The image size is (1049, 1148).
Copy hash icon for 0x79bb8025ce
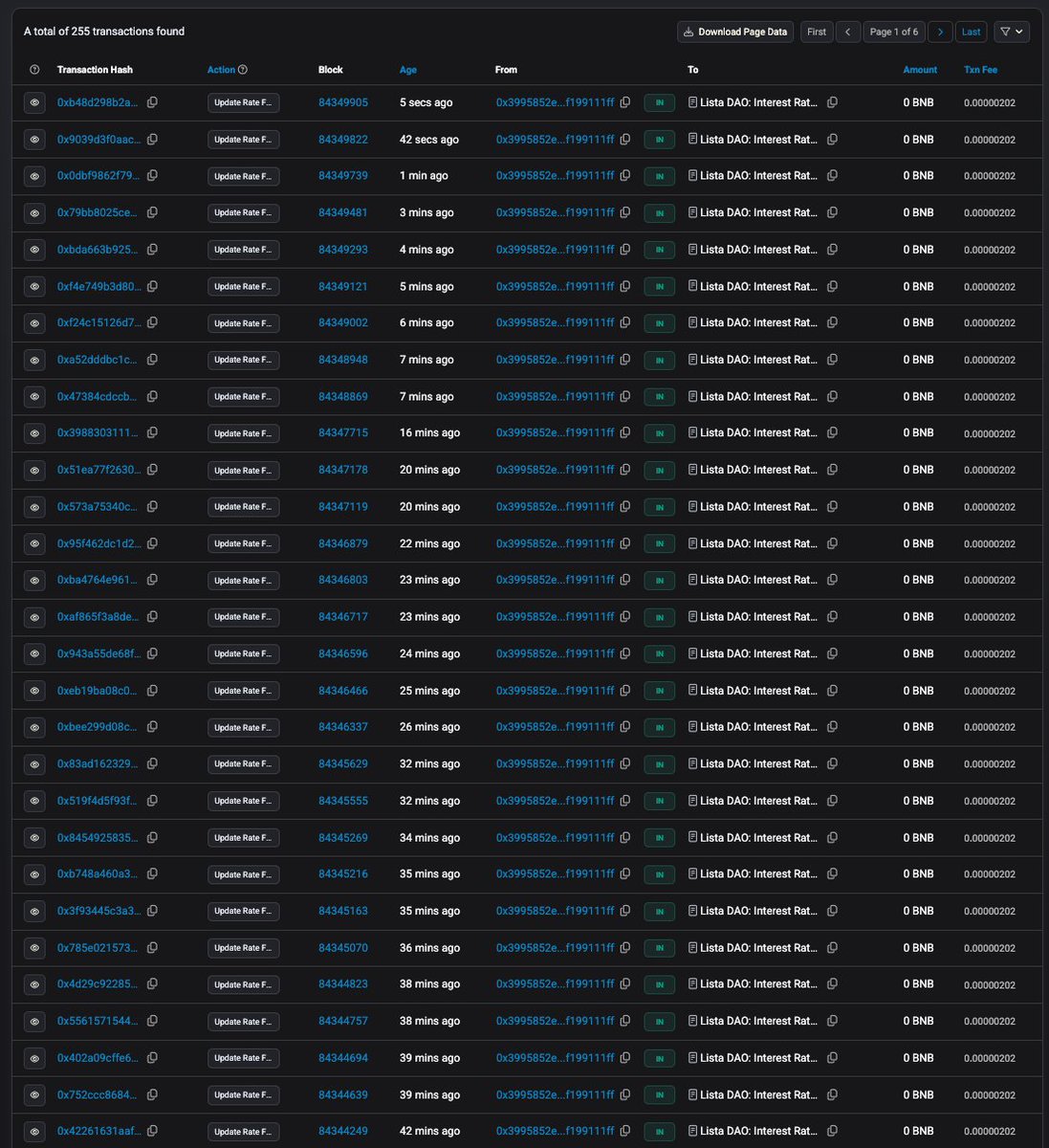point(152,212)
